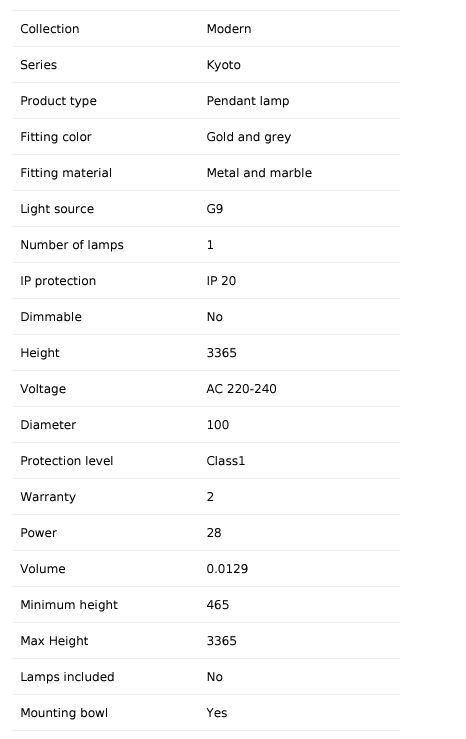Click the Warranty label
Screen dimensions: 466x739
[x=48, y=497]
